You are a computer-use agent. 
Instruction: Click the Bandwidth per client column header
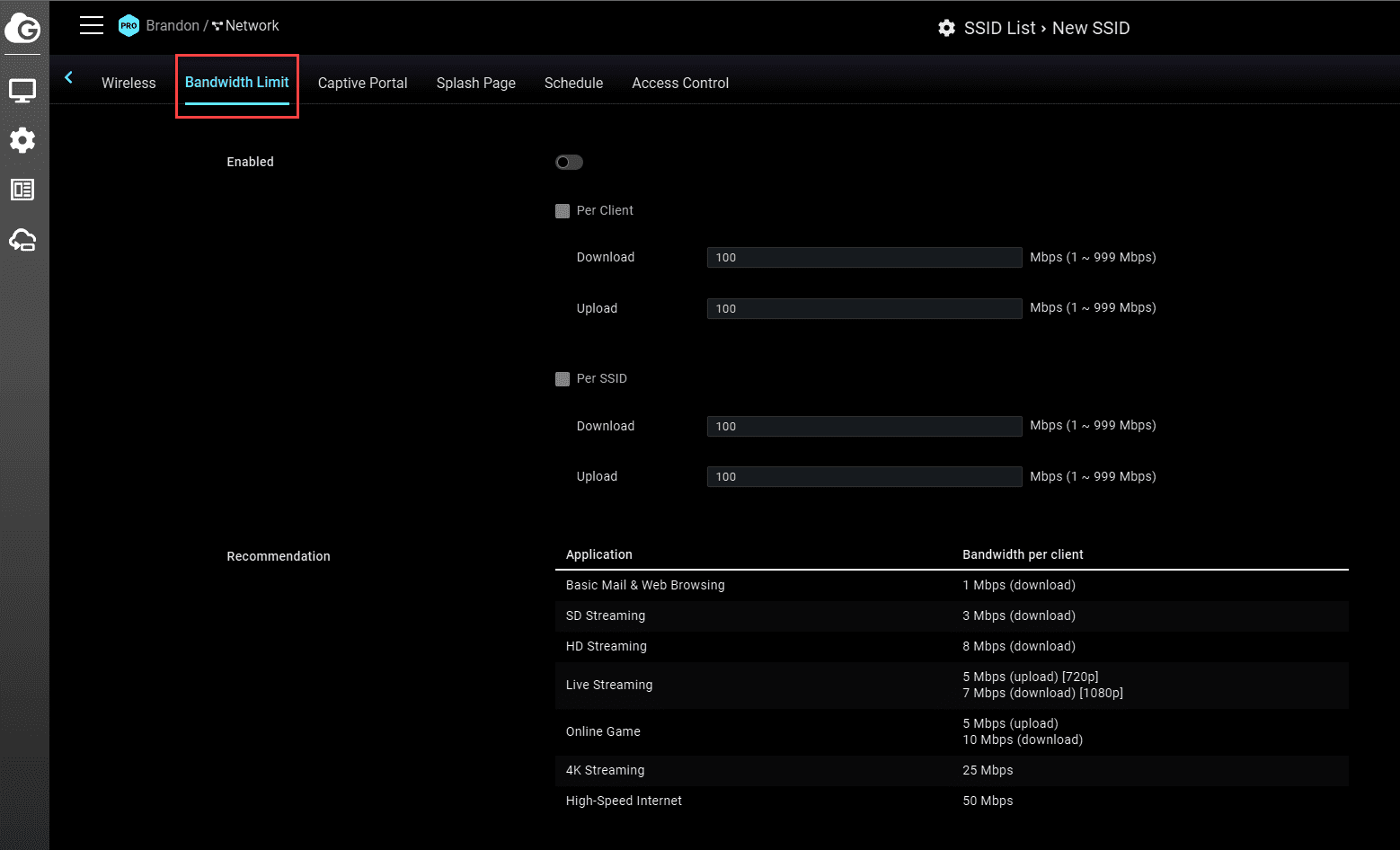(x=1023, y=554)
